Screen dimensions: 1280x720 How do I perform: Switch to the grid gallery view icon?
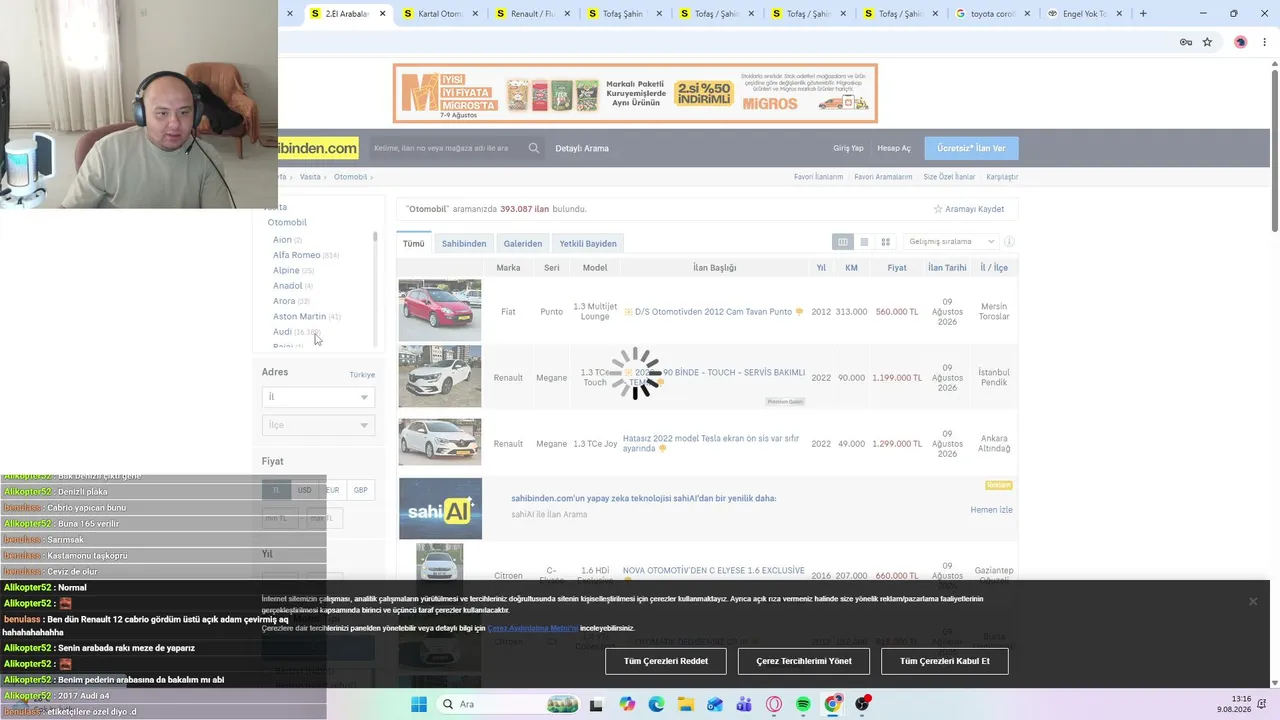coord(885,242)
